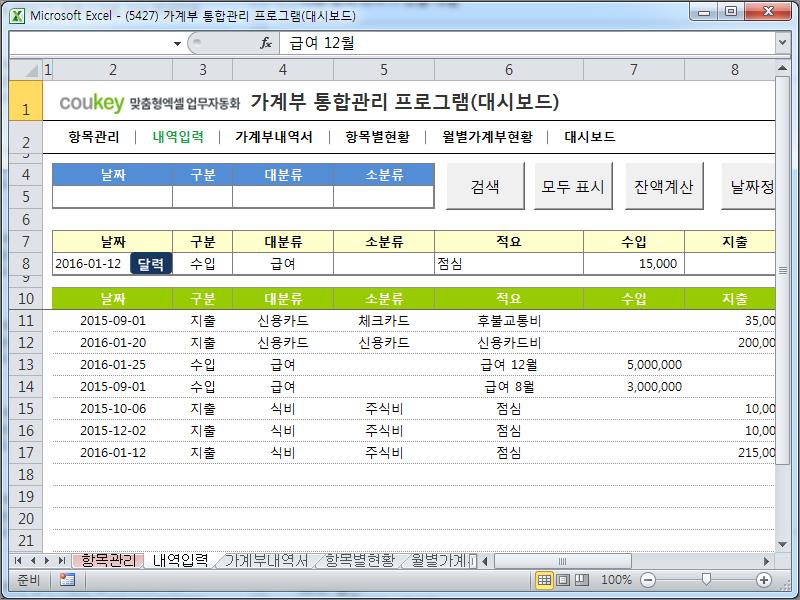
Task: Click the empty 대분류 search field
Action: pyautogui.click(x=283, y=196)
